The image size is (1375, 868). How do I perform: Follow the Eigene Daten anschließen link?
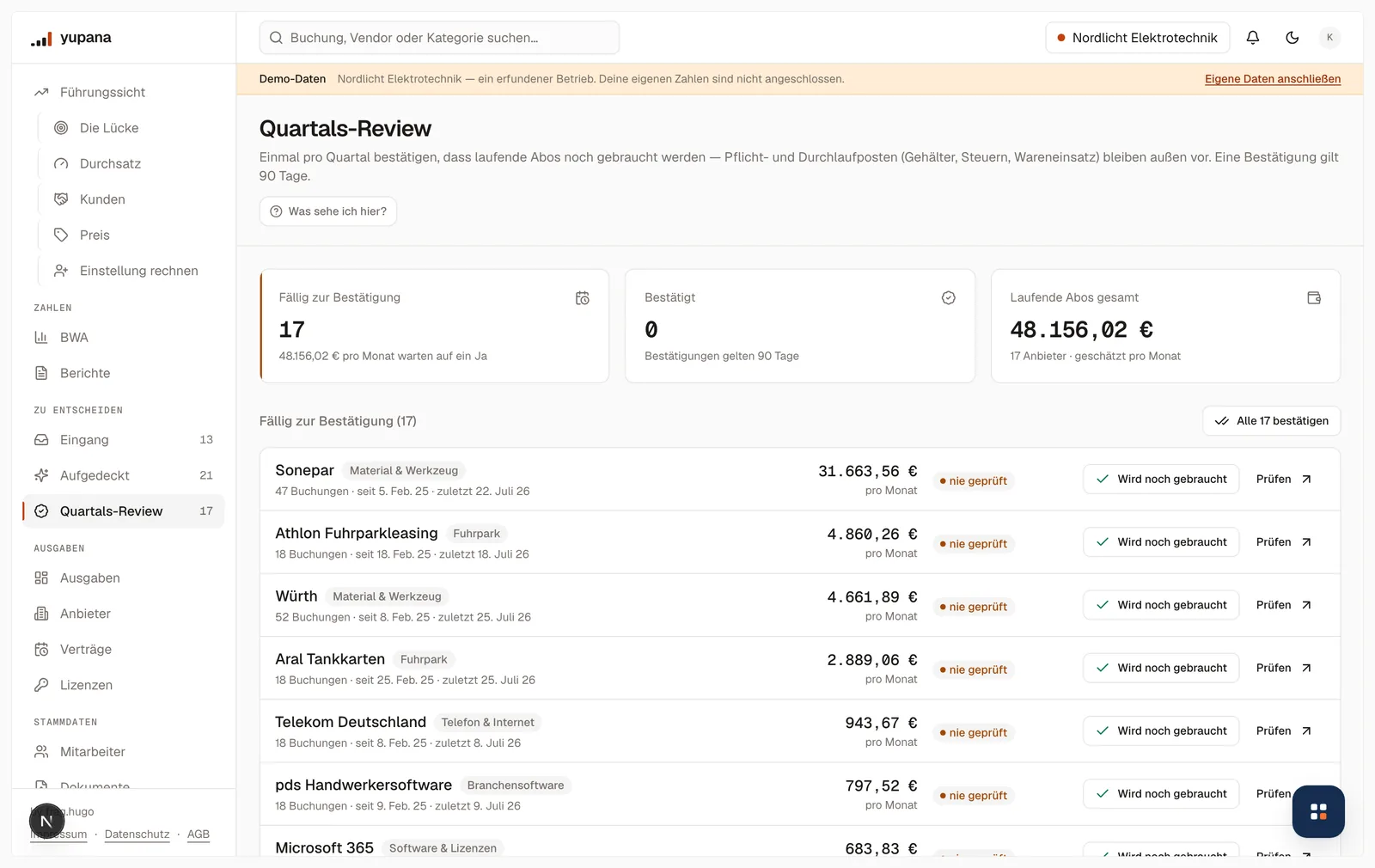coord(1273,79)
